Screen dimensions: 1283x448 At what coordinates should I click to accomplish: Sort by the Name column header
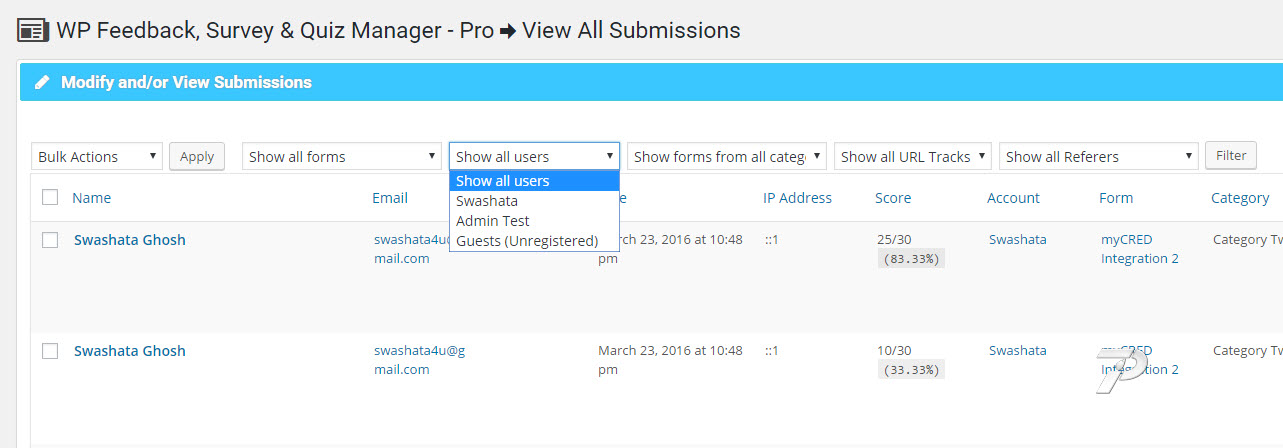pyautogui.click(x=92, y=198)
